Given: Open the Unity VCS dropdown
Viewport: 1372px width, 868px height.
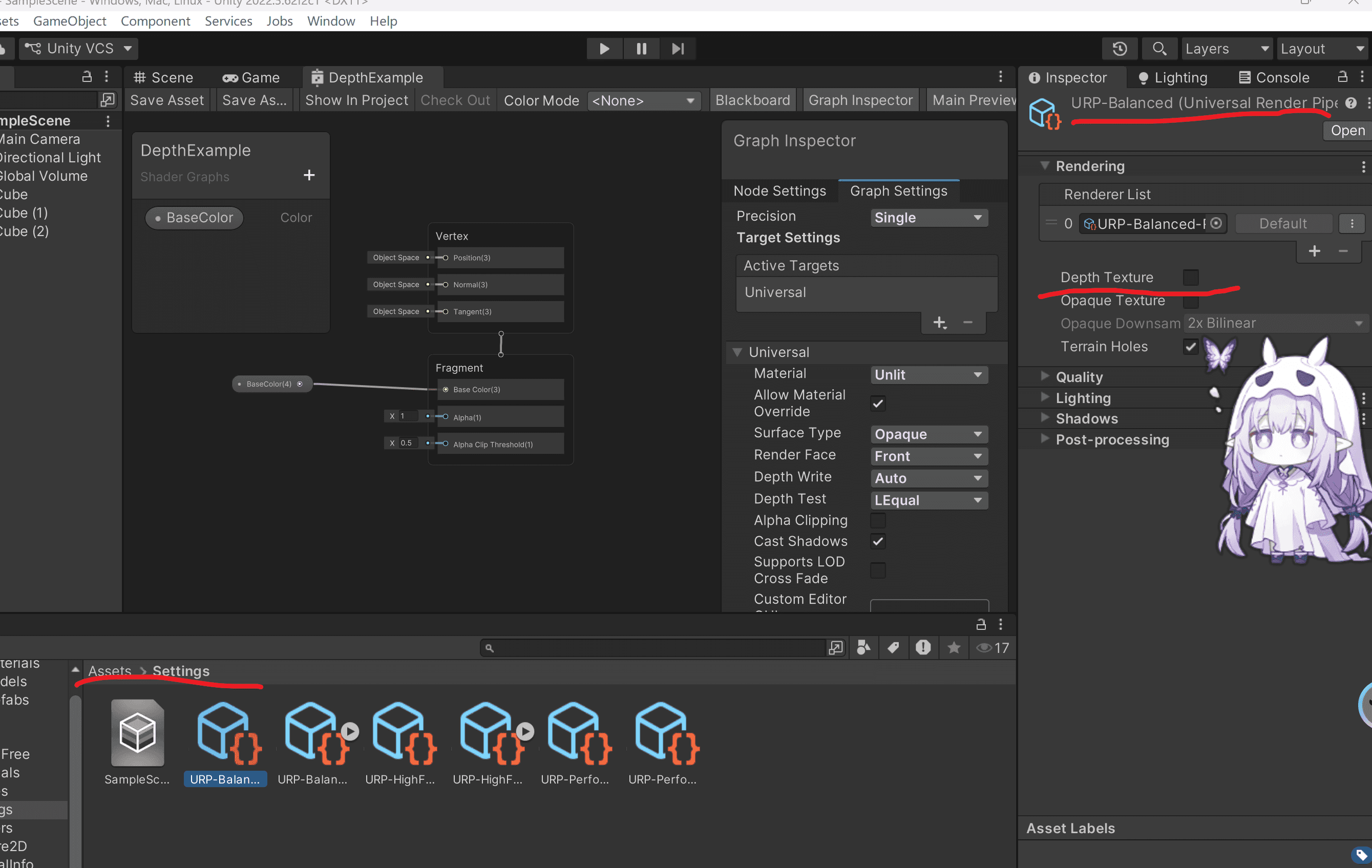Looking at the screenshot, I should [79, 49].
